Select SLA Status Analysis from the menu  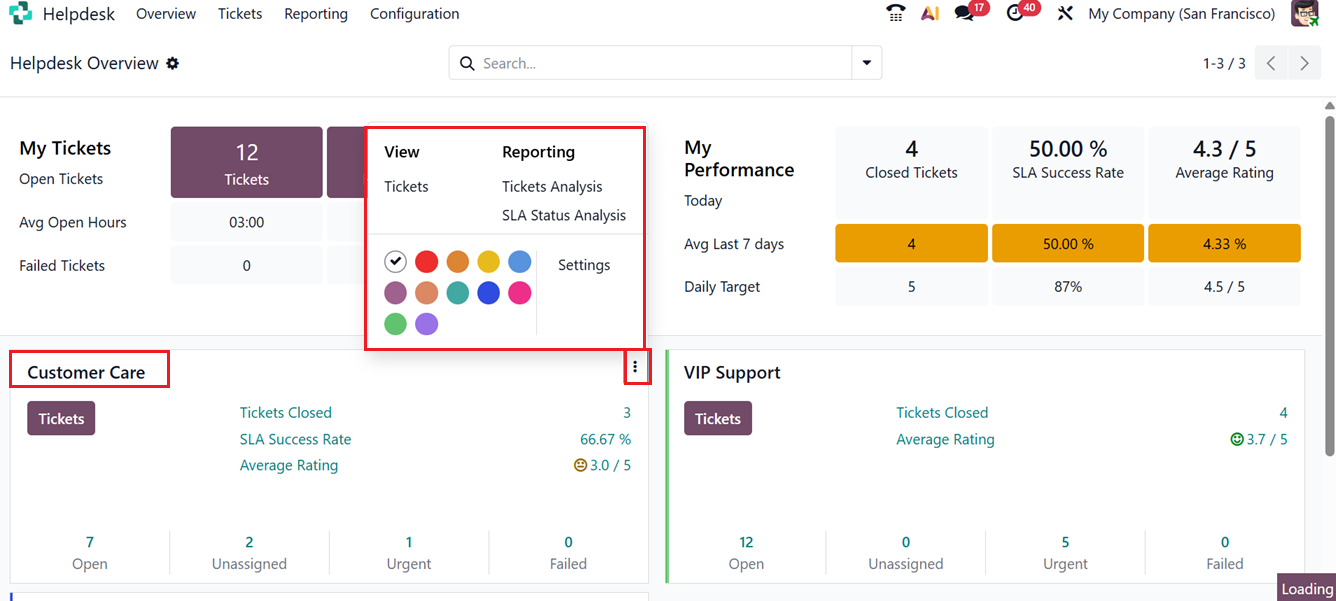[564, 214]
